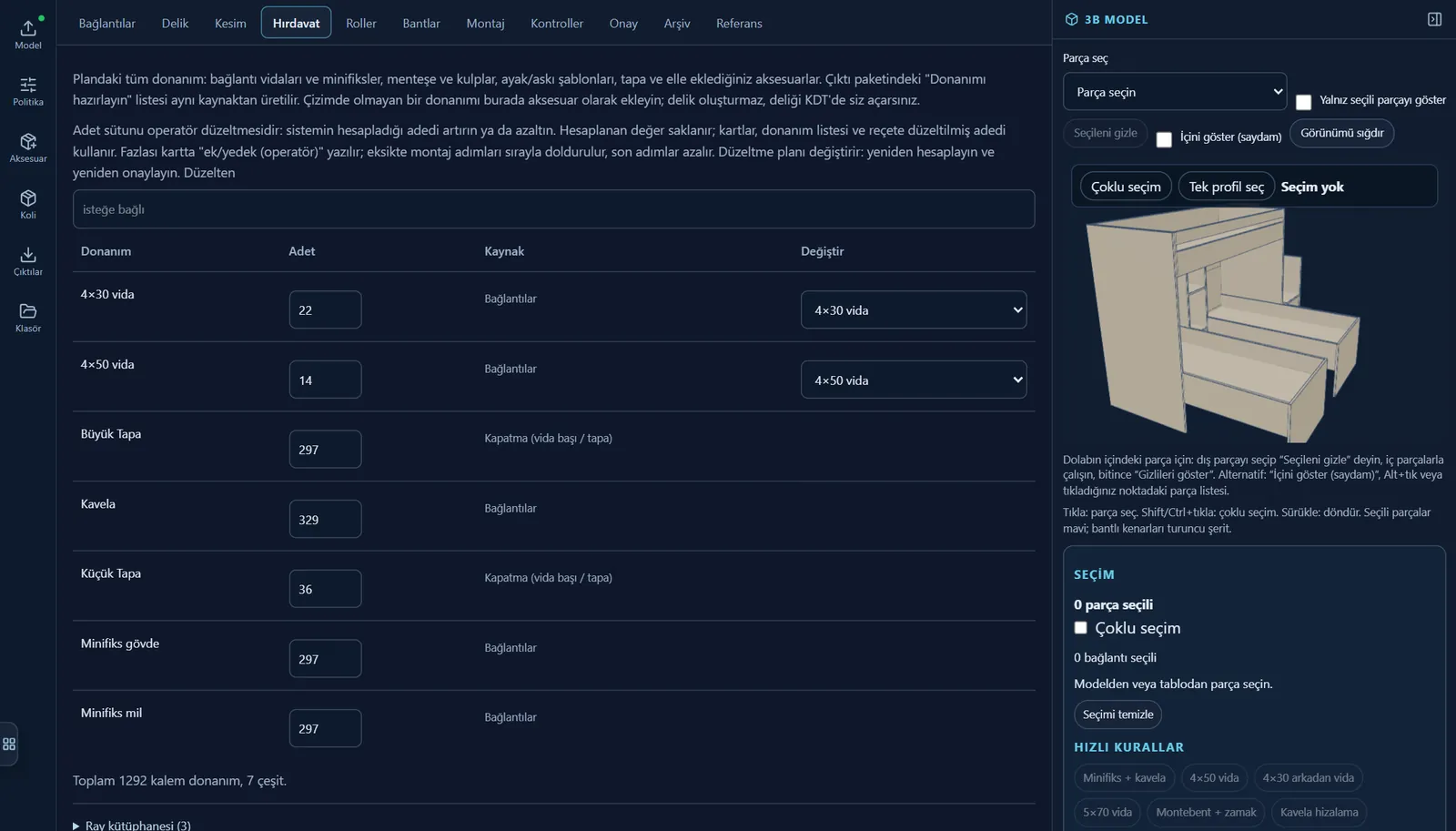The image size is (1456, 831).
Task: Open the Klasör folder icon
Action: pyautogui.click(x=28, y=317)
